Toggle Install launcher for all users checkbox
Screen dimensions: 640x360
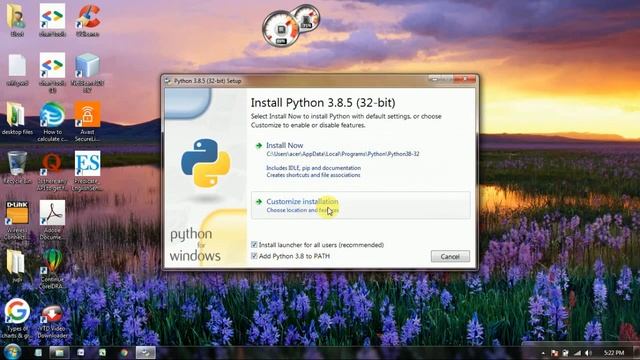tap(254, 245)
